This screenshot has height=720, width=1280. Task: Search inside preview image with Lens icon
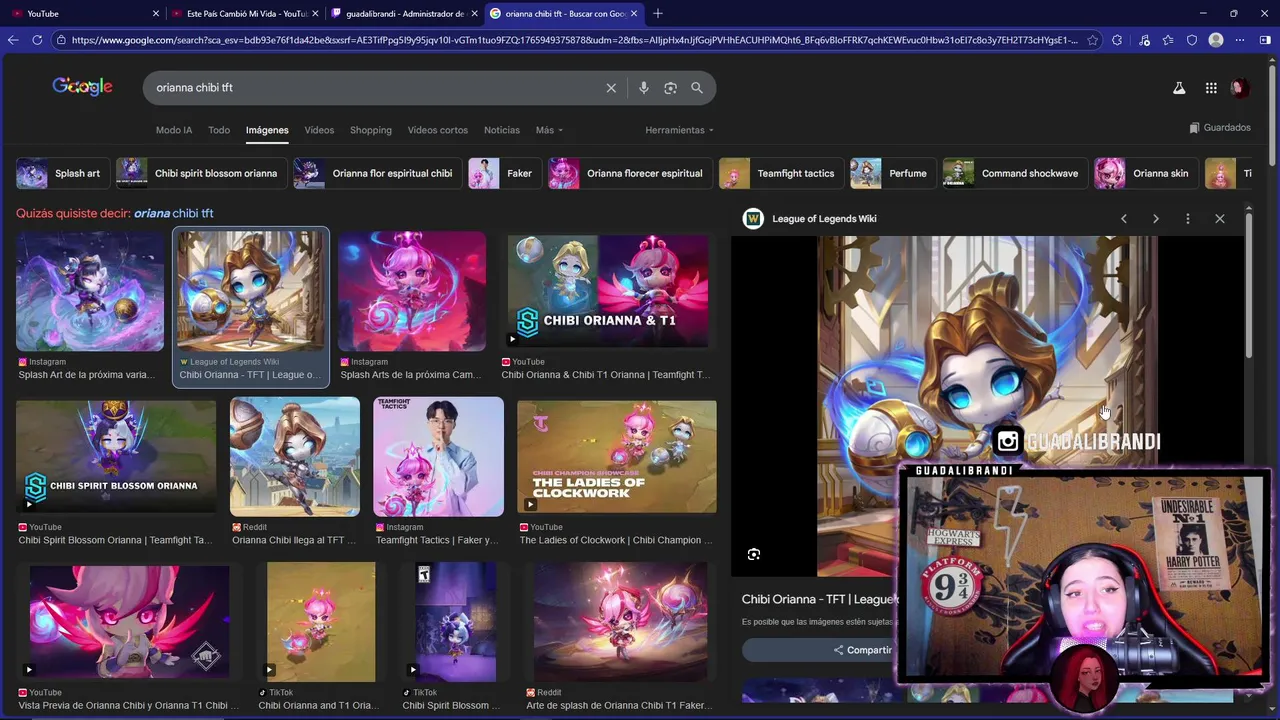click(x=754, y=554)
